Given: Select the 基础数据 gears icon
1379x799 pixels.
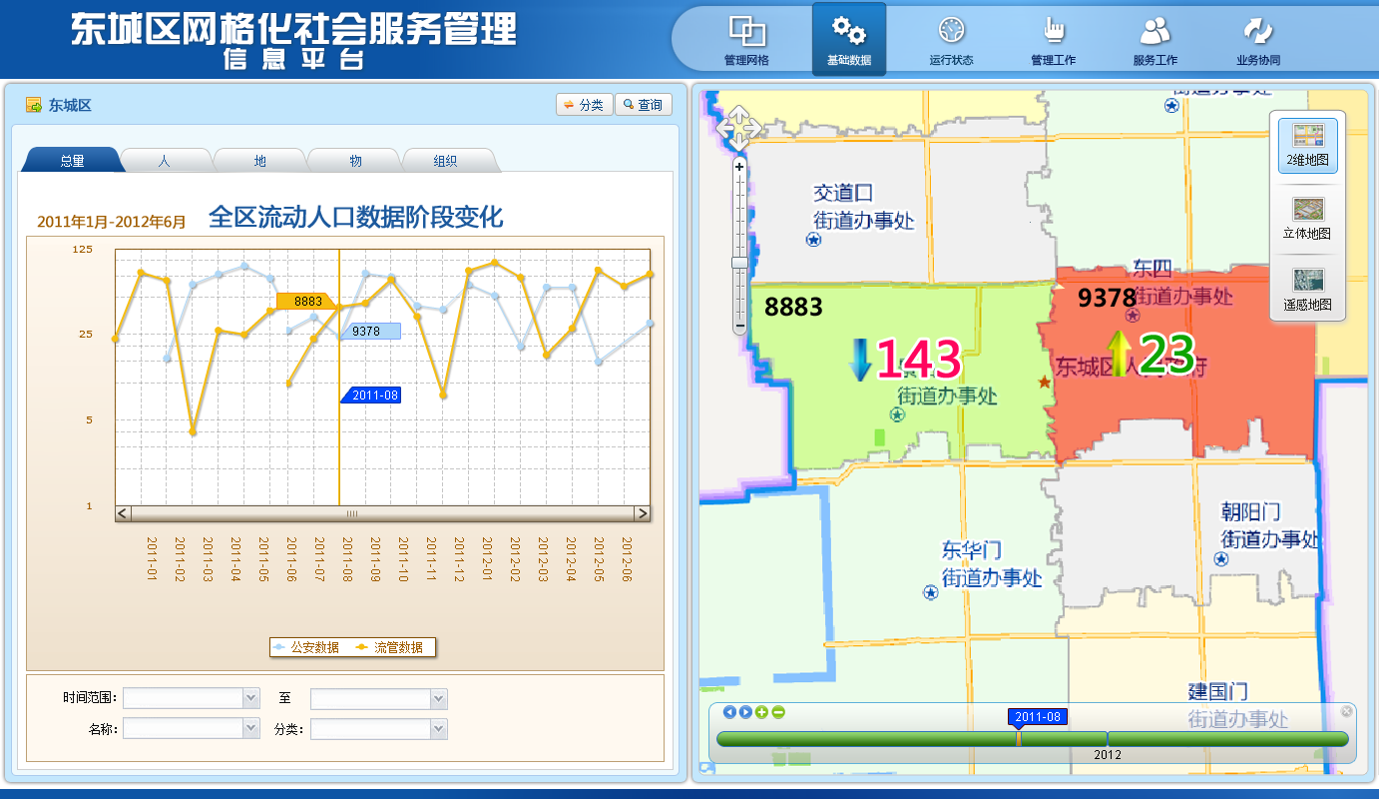Looking at the screenshot, I should tap(849, 29).
